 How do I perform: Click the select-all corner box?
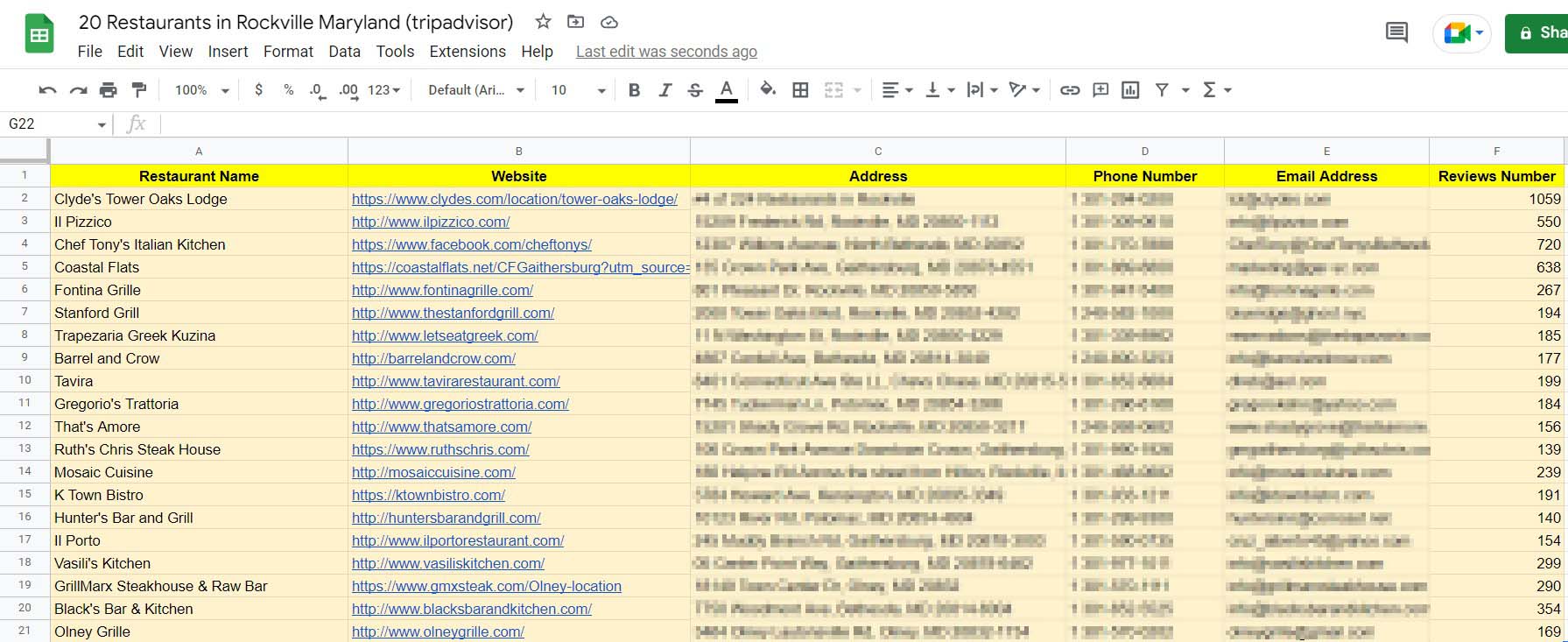[25, 151]
